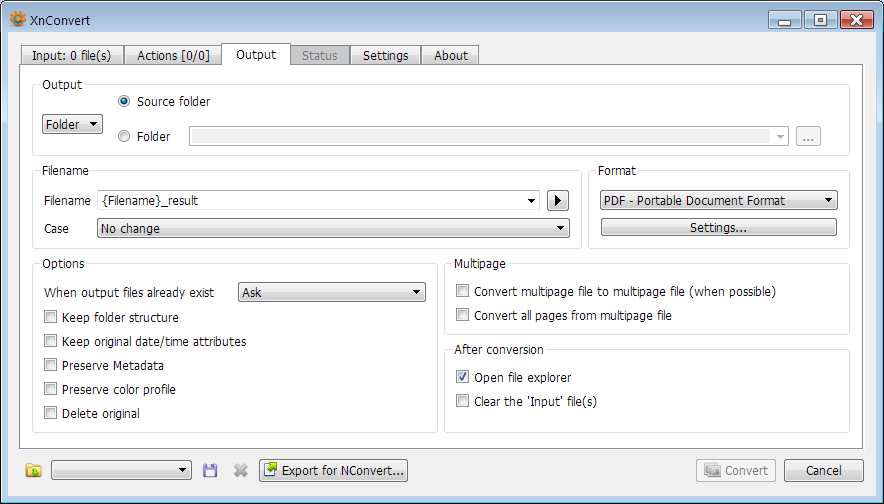Check Clear the 'Input' file(s)
This screenshot has width=884, height=504.
point(462,401)
